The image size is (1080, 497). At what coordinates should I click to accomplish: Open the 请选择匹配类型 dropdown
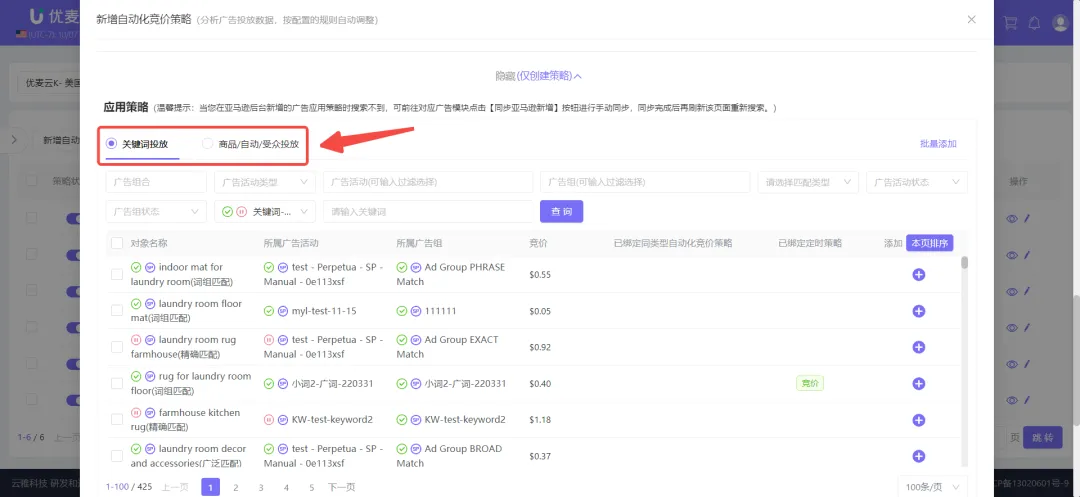808,182
